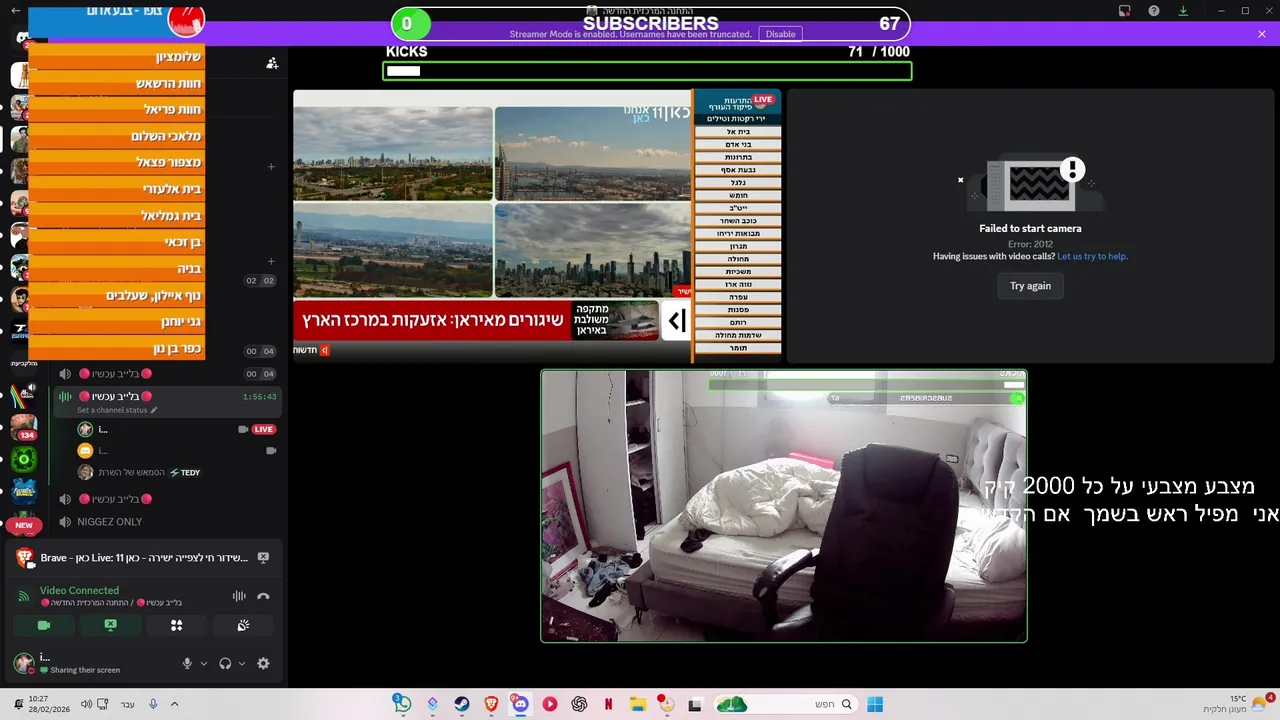The height and width of the screenshot is (720, 1280).
Task: Select the NIGGEZ ONLY voice channel
Action: [110, 522]
